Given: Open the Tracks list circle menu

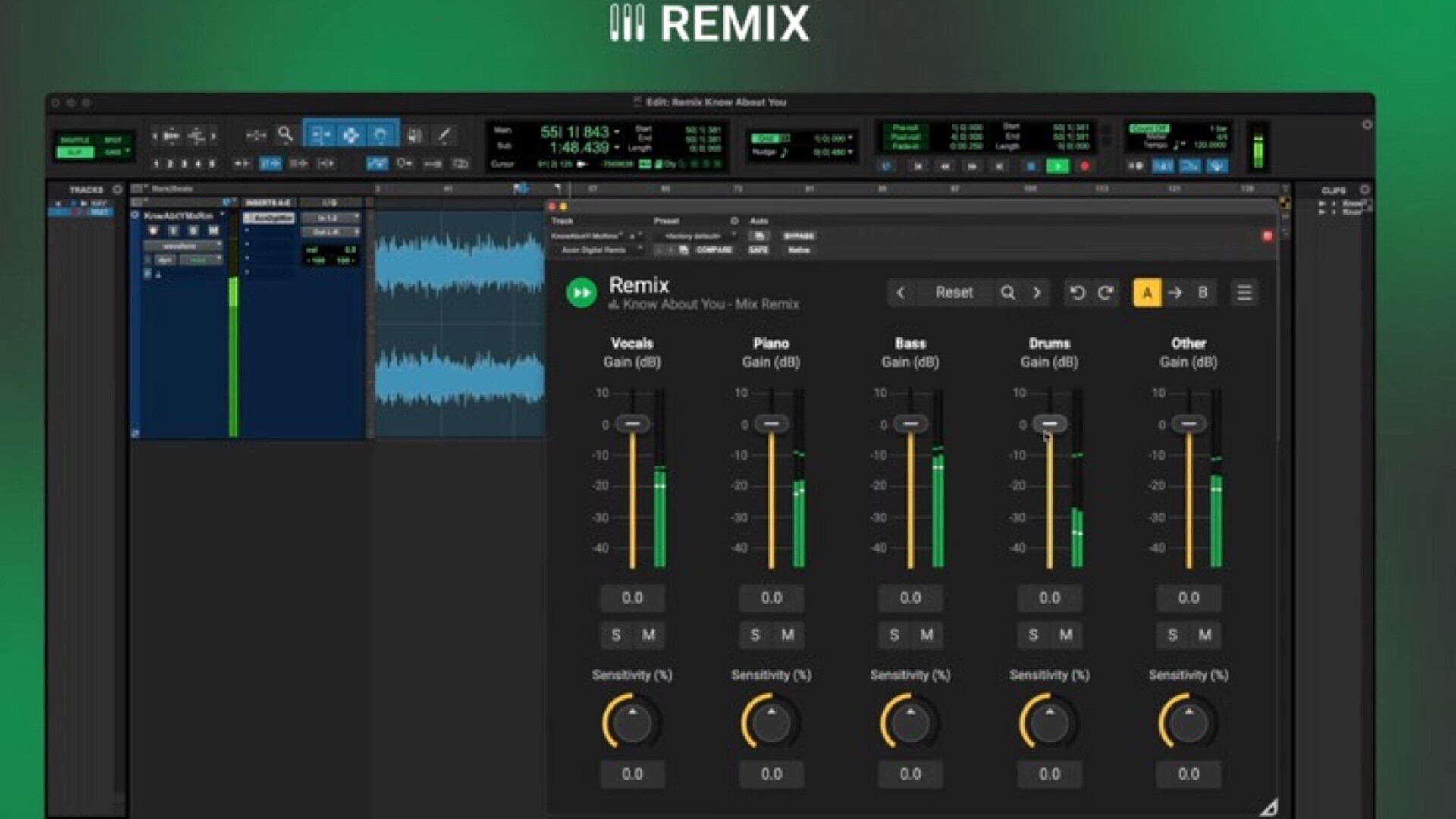Looking at the screenshot, I should coord(118,190).
